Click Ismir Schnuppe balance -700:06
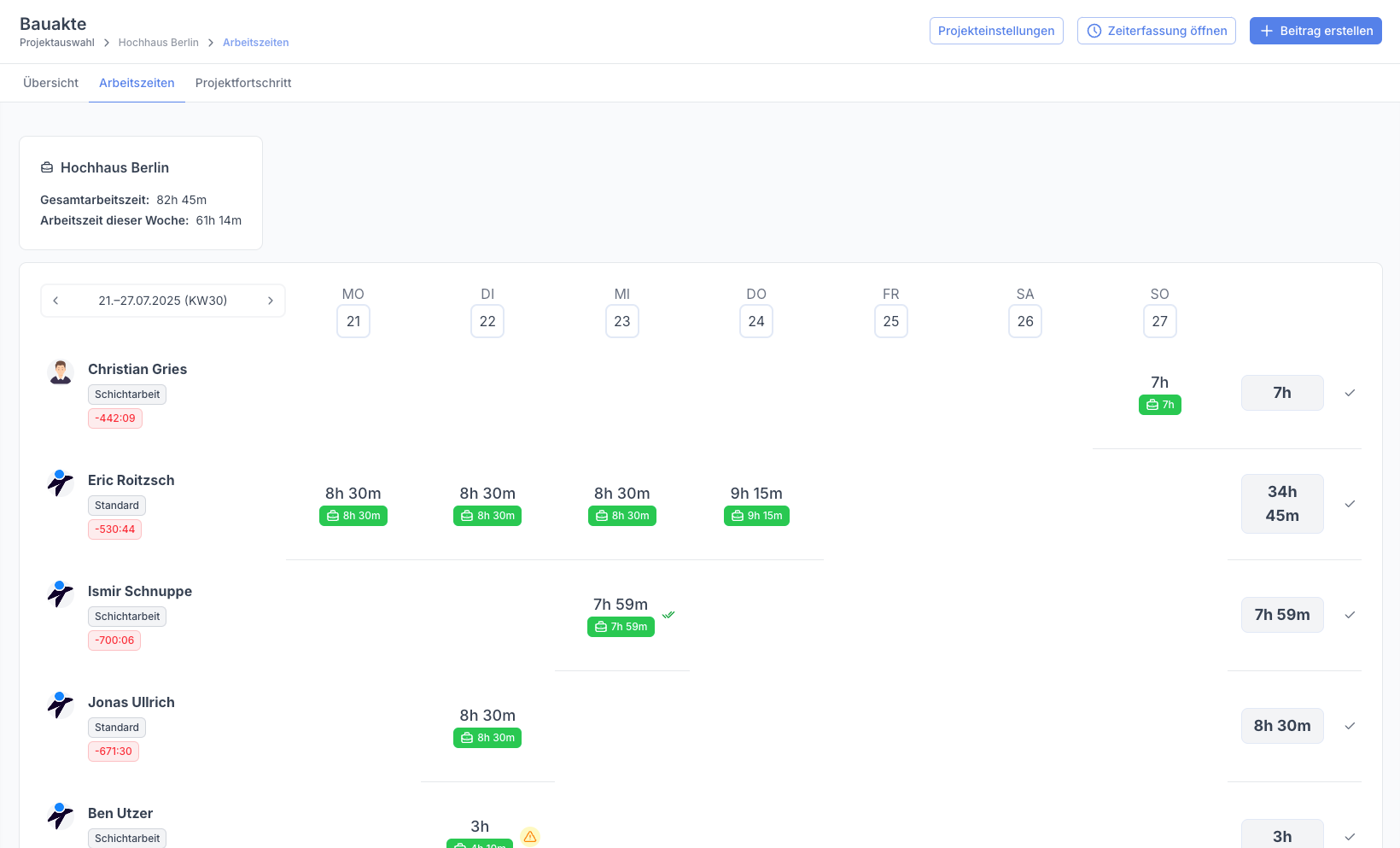Image resolution: width=1400 pixels, height=848 pixels. (114, 640)
